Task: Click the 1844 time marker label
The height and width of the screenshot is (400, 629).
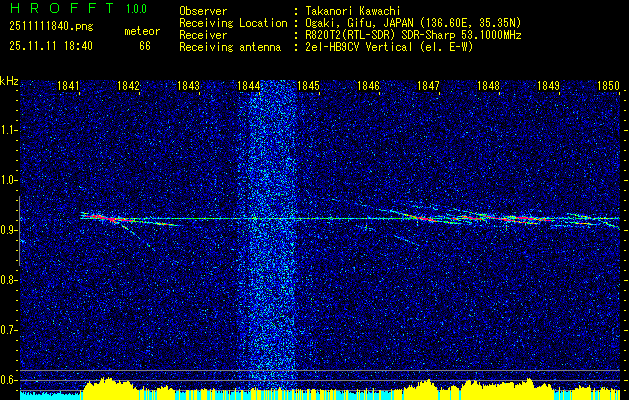Action: pyautogui.click(x=249, y=85)
